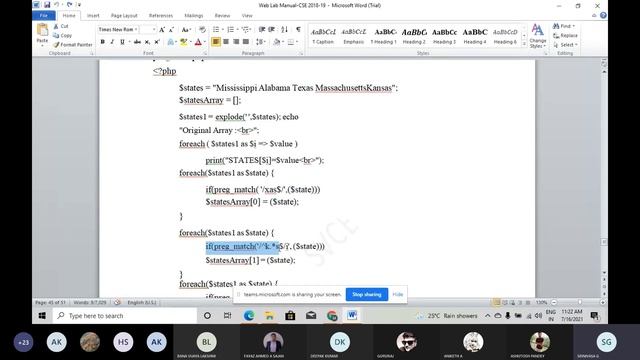Toggle Underline formatting
This screenshot has width=640, height=360.
pyautogui.click(x=122, y=42)
